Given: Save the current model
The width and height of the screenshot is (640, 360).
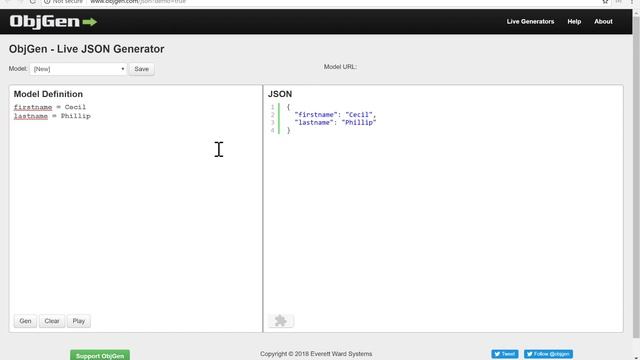Looking at the screenshot, I should click(141, 69).
